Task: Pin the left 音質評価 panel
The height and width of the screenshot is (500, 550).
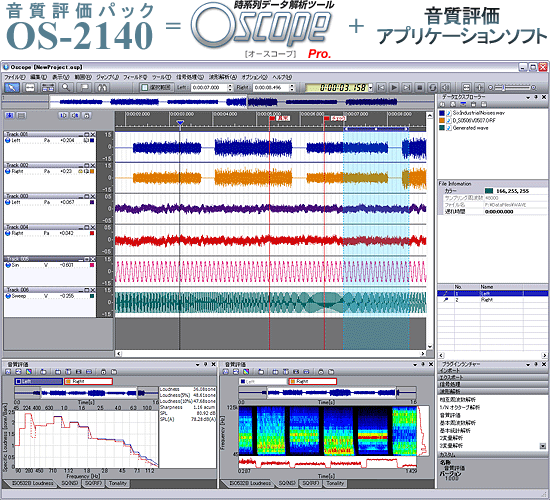Action: pyautogui.click(x=206, y=365)
